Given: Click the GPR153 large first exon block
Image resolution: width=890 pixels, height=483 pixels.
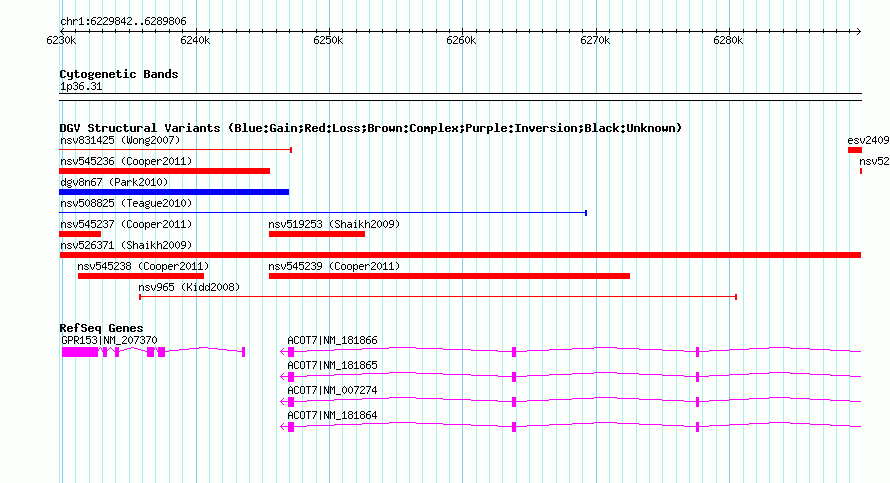Looking at the screenshot, I should [x=80, y=352].
